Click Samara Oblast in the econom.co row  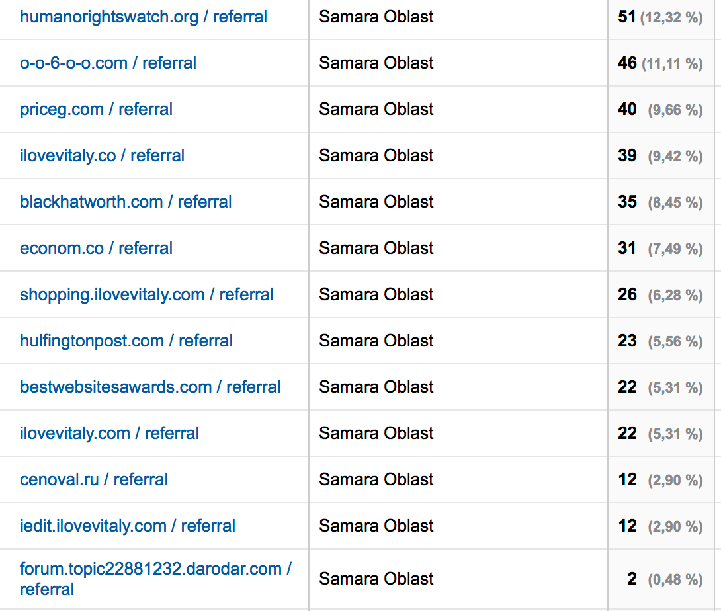coord(376,248)
